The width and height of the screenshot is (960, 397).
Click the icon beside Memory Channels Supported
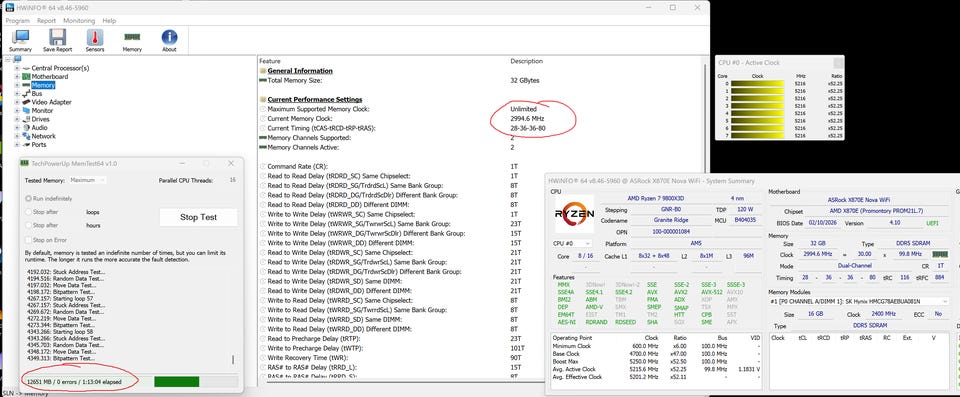(x=263, y=138)
